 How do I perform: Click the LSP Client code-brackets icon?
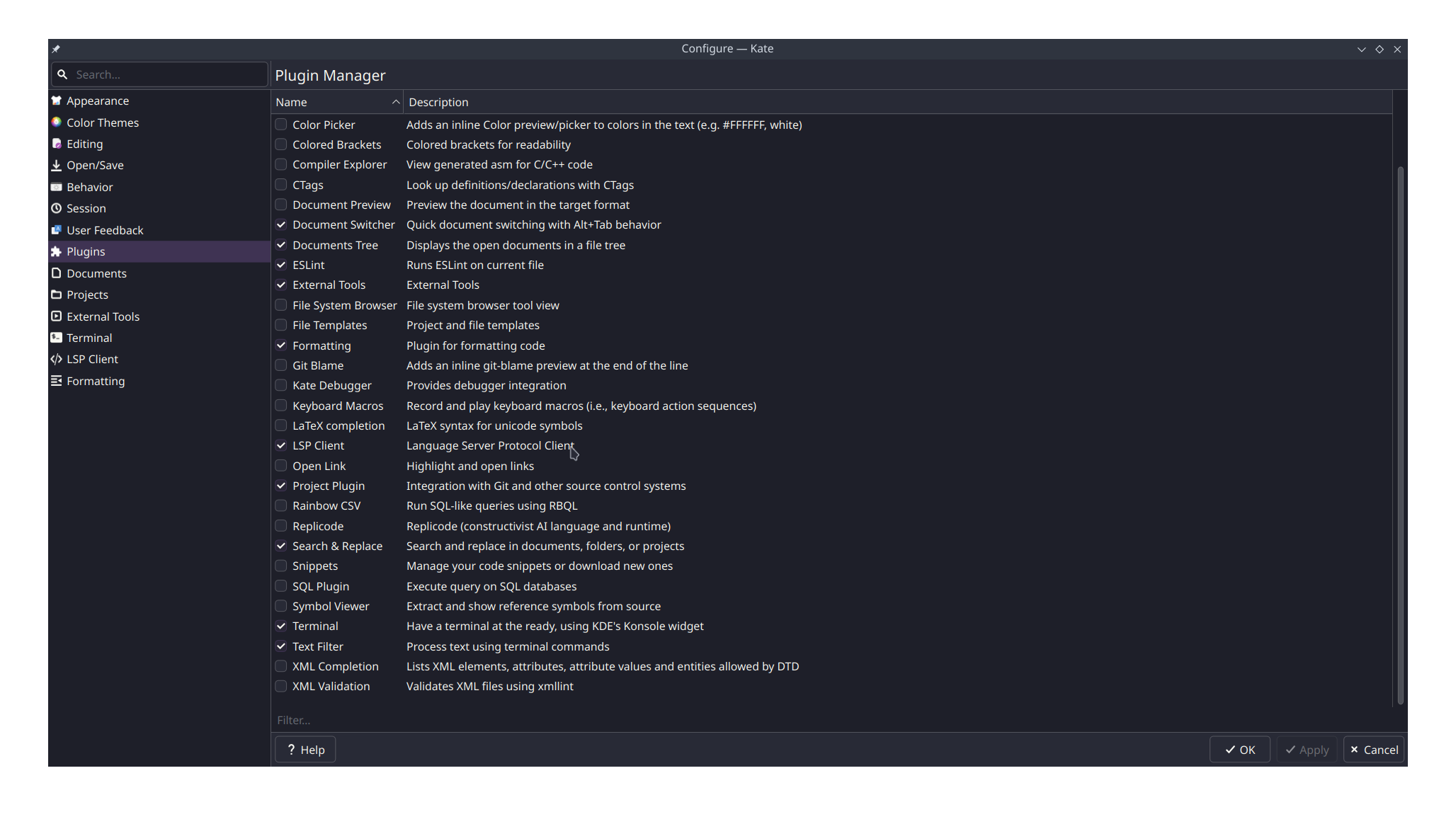[57, 359]
